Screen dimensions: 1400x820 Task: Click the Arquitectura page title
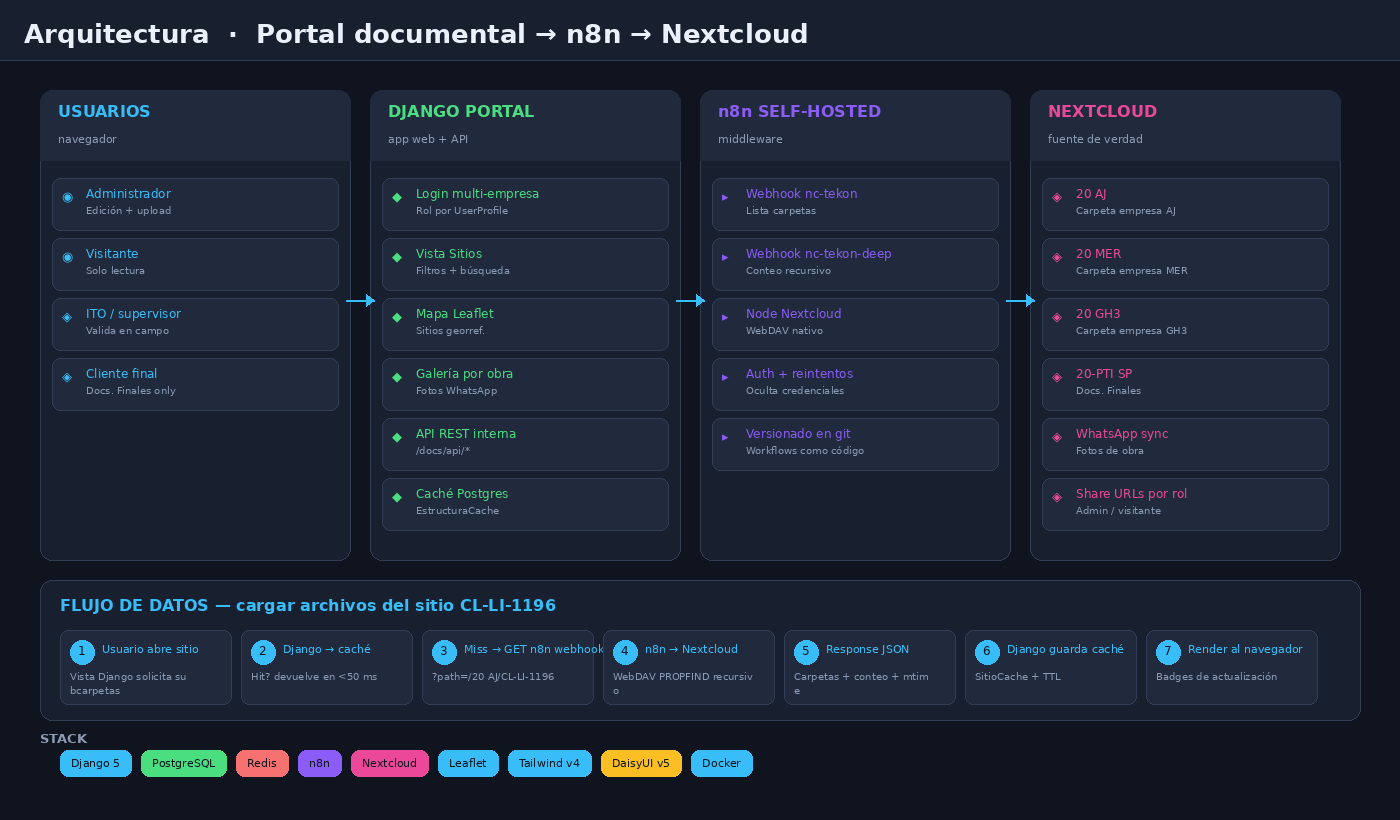pyautogui.click(x=416, y=34)
